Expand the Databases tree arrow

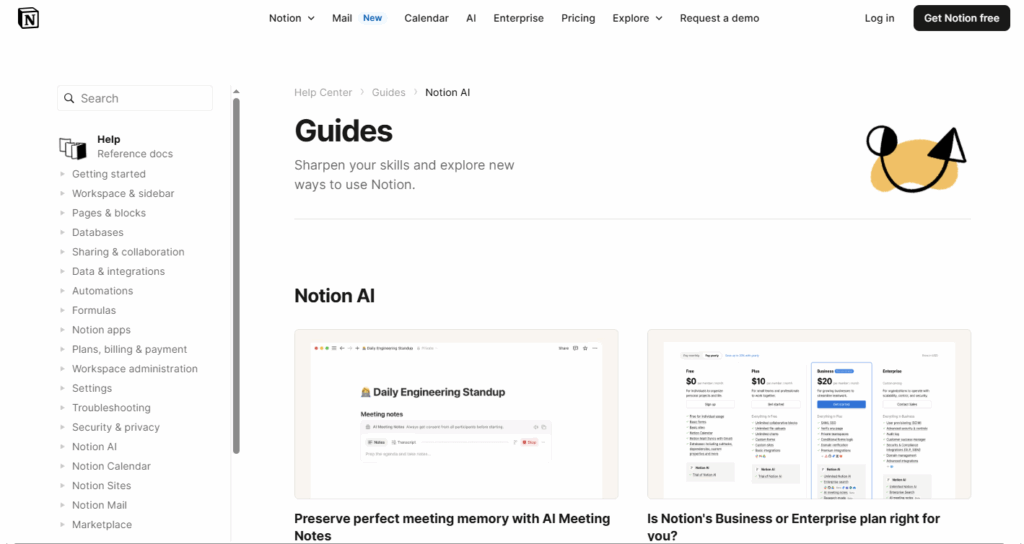(62, 233)
